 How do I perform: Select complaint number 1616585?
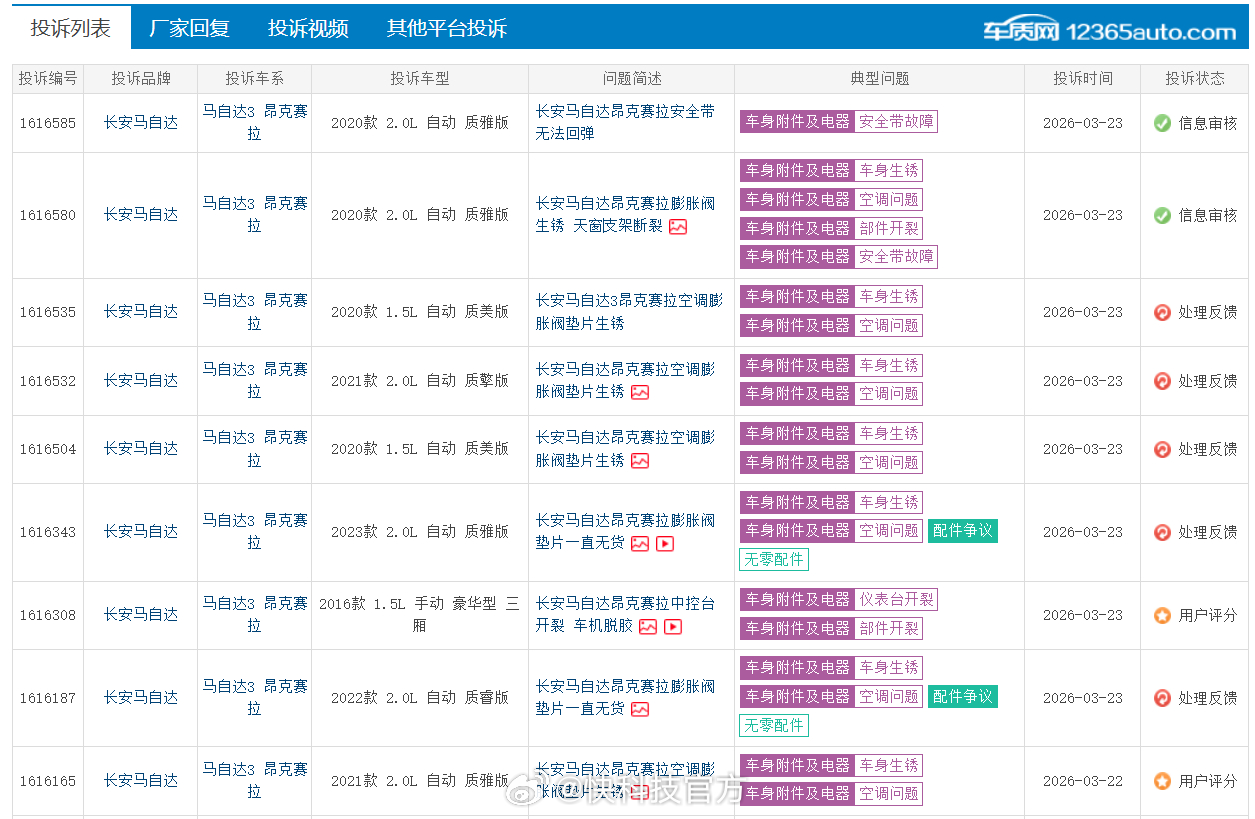click(48, 123)
